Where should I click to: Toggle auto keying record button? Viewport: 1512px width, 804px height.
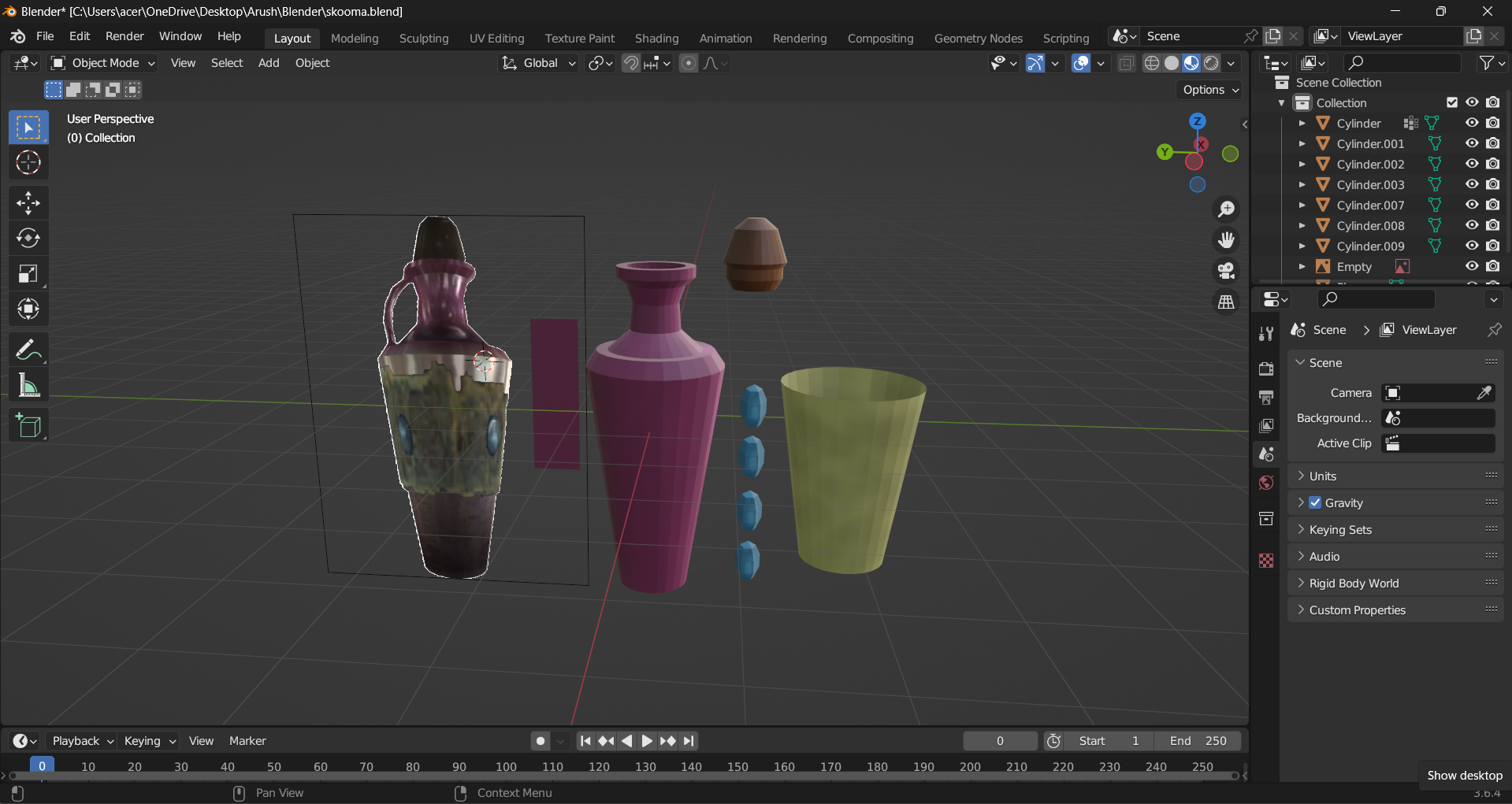(541, 741)
